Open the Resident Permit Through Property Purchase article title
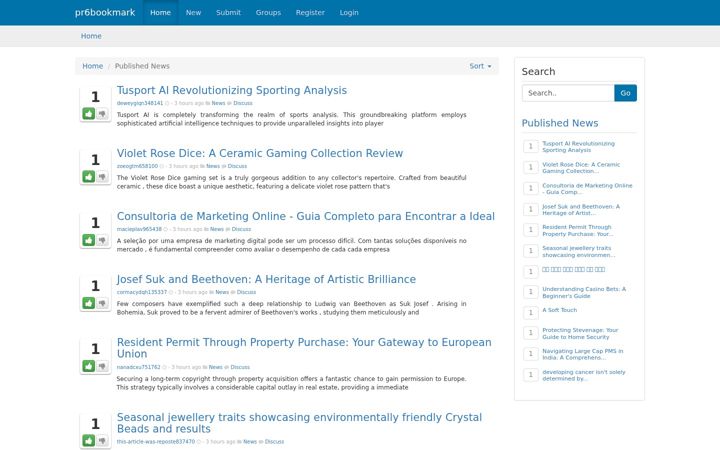720x450 pixels. [304, 348]
